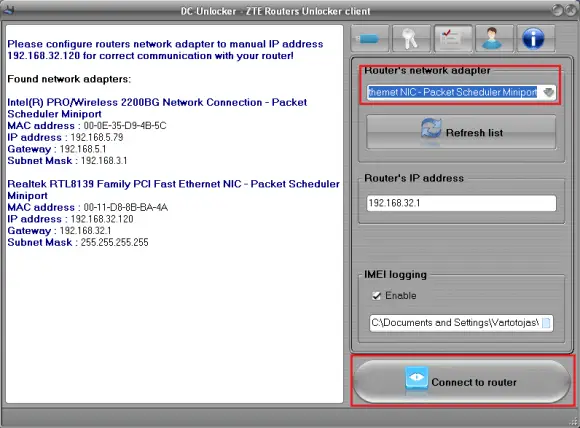Click the Connect to router button

462,381
